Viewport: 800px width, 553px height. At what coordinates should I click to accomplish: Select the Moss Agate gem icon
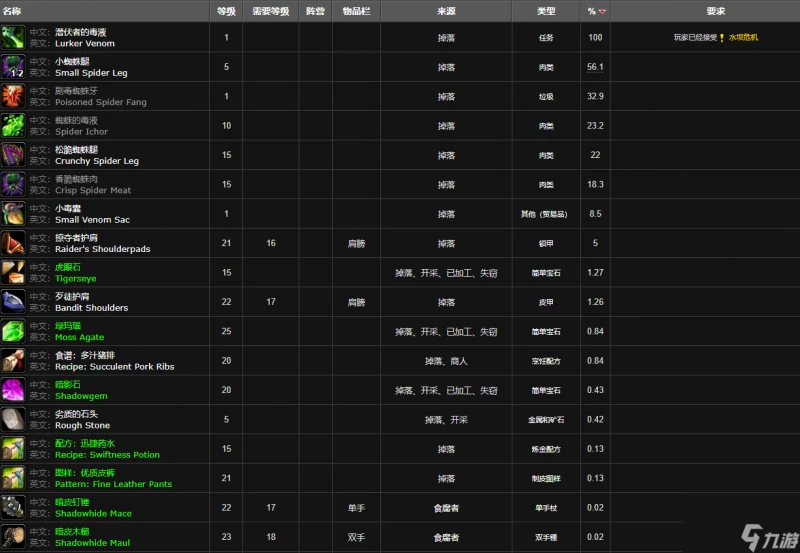point(13,332)
